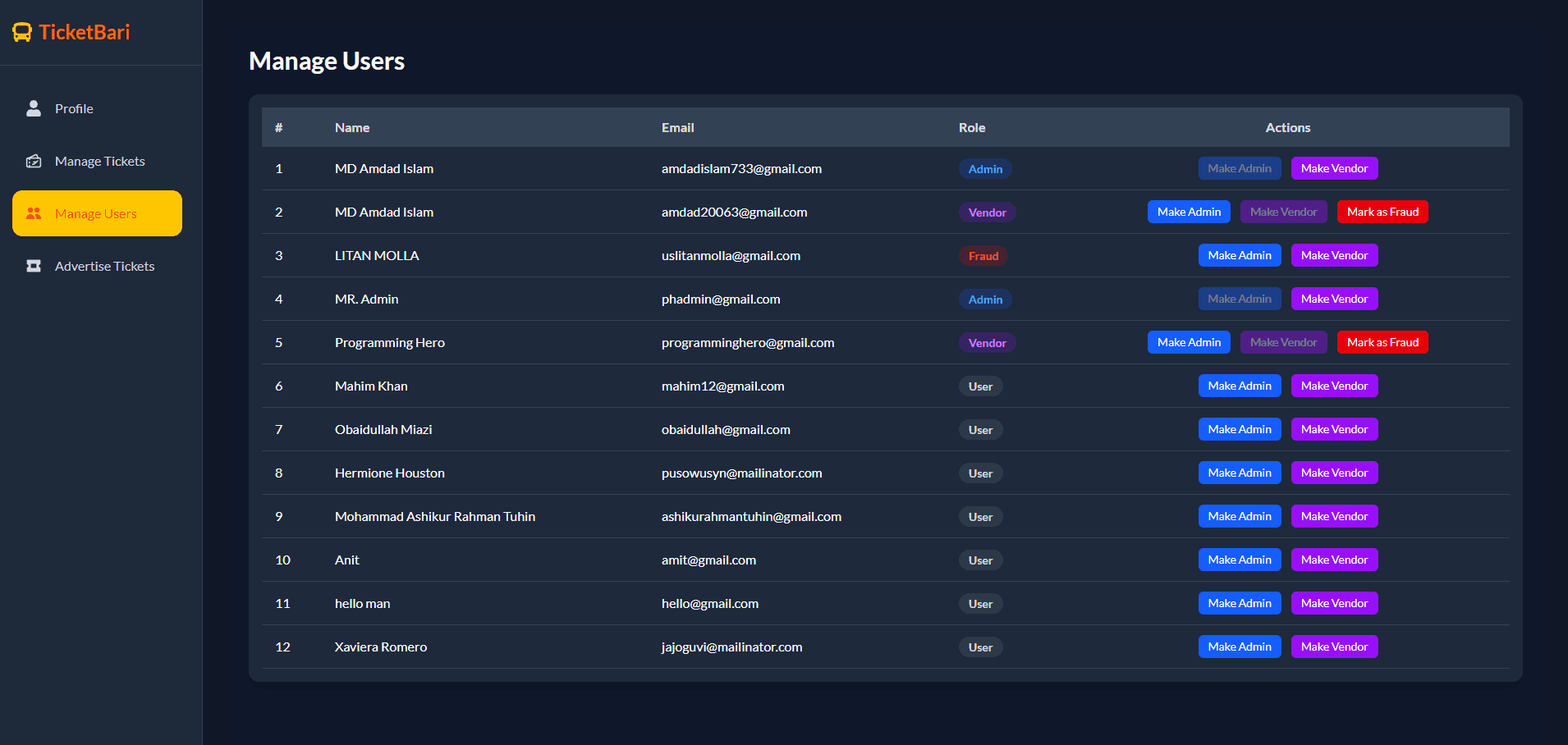The image size is (1568, 745).
Task: Make Mahim Khan an admin
Action: pyautogui.click(x=1240, y=386)
